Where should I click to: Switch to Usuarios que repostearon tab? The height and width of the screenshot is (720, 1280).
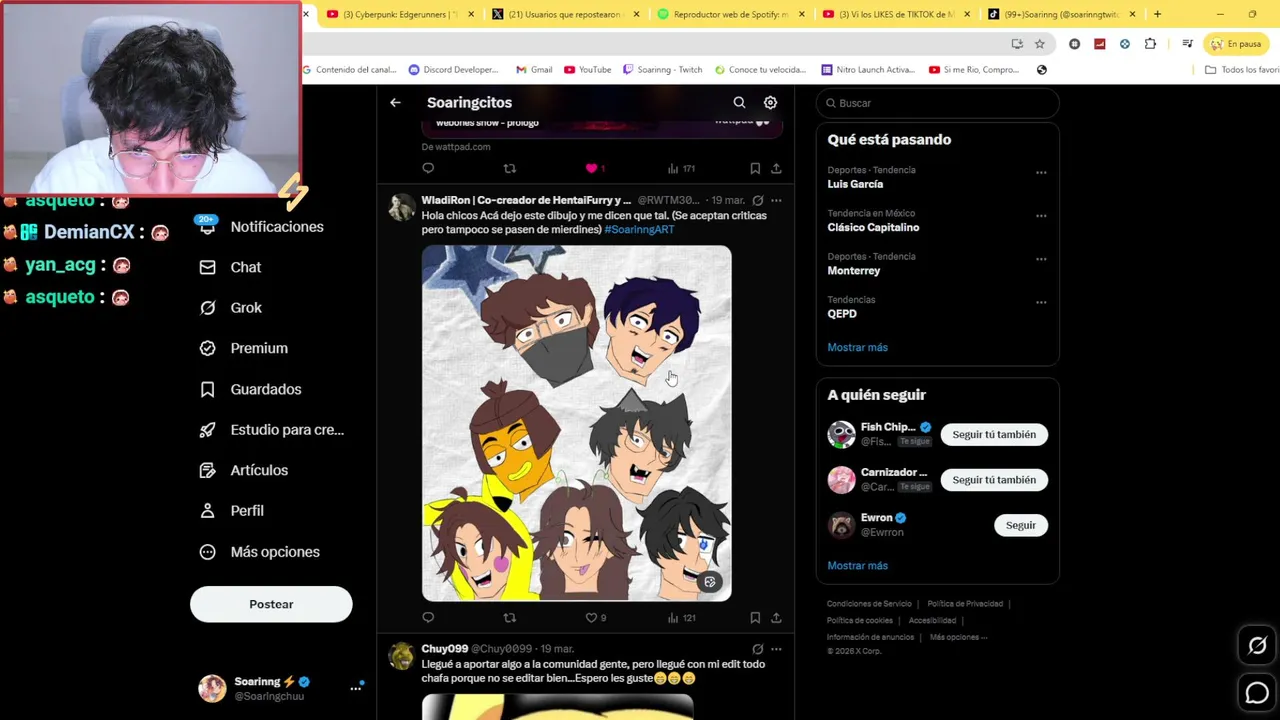(x=566, y=14)
